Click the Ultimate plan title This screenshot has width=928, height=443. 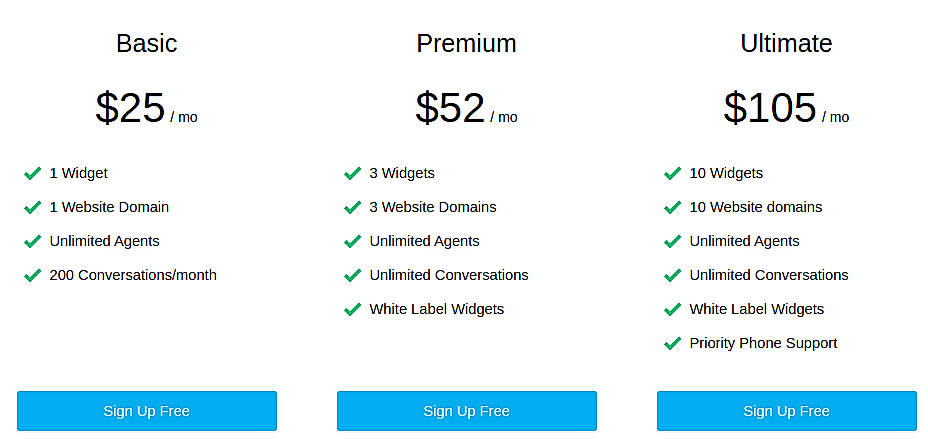pos(786,43)
